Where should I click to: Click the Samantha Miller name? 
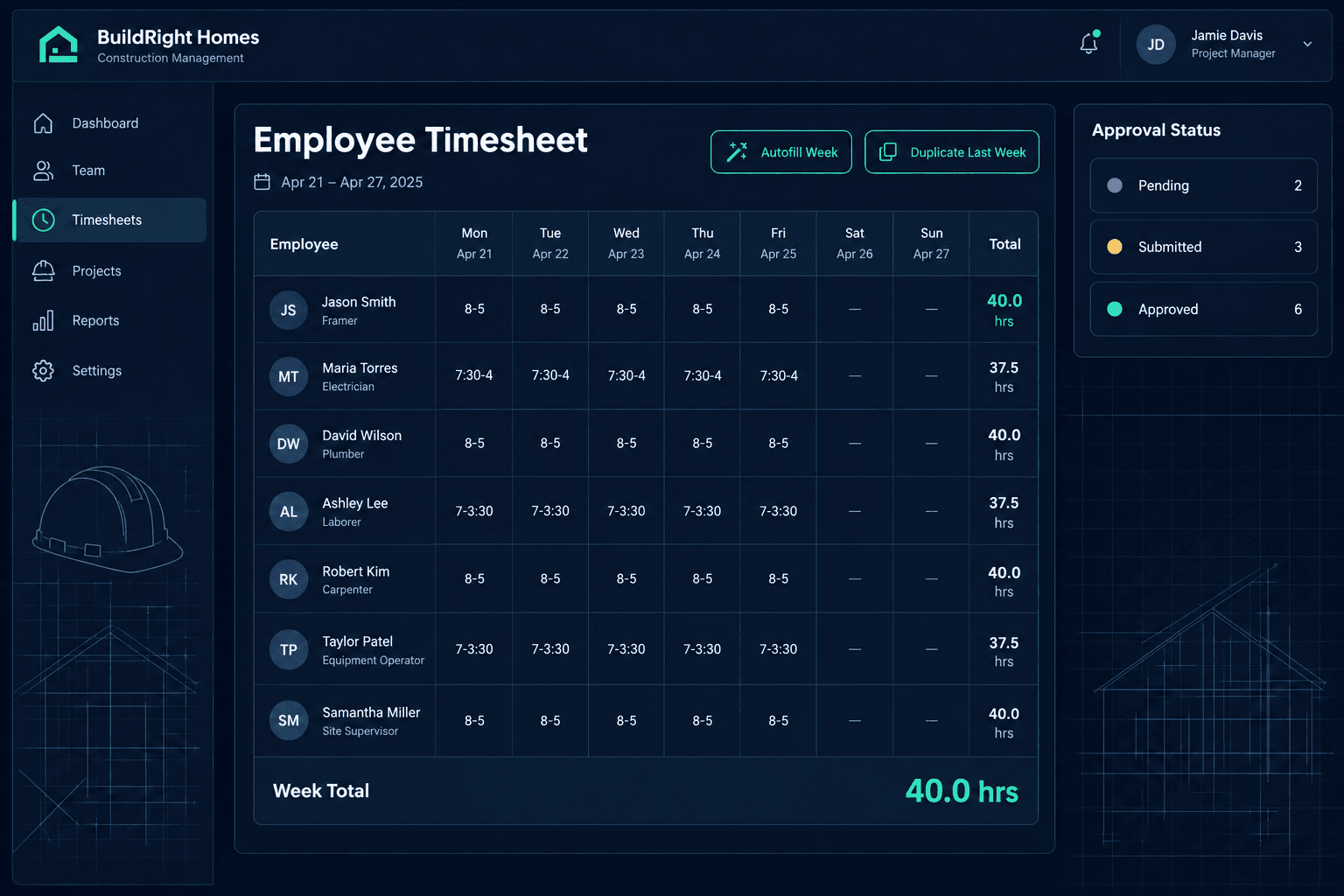click(x=371, y=712)
